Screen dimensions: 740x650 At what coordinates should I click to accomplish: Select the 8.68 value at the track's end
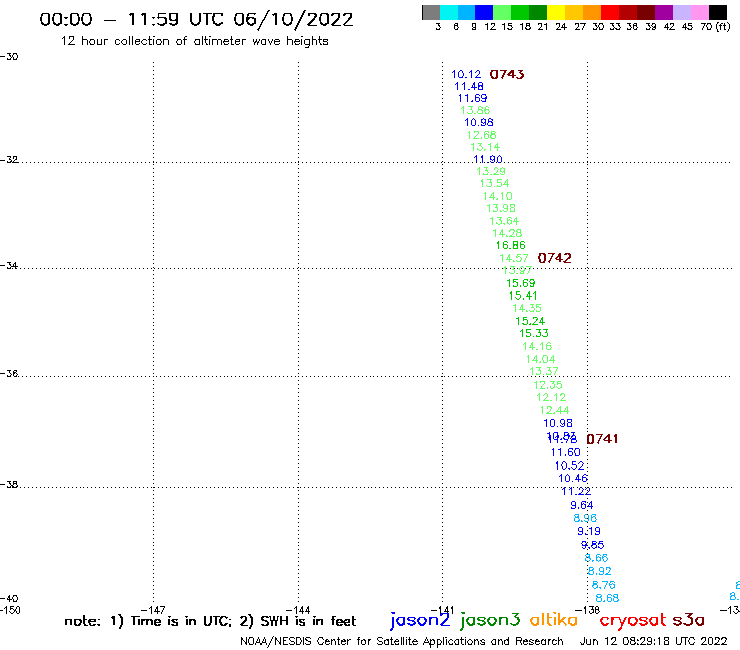tap(607, 598)
